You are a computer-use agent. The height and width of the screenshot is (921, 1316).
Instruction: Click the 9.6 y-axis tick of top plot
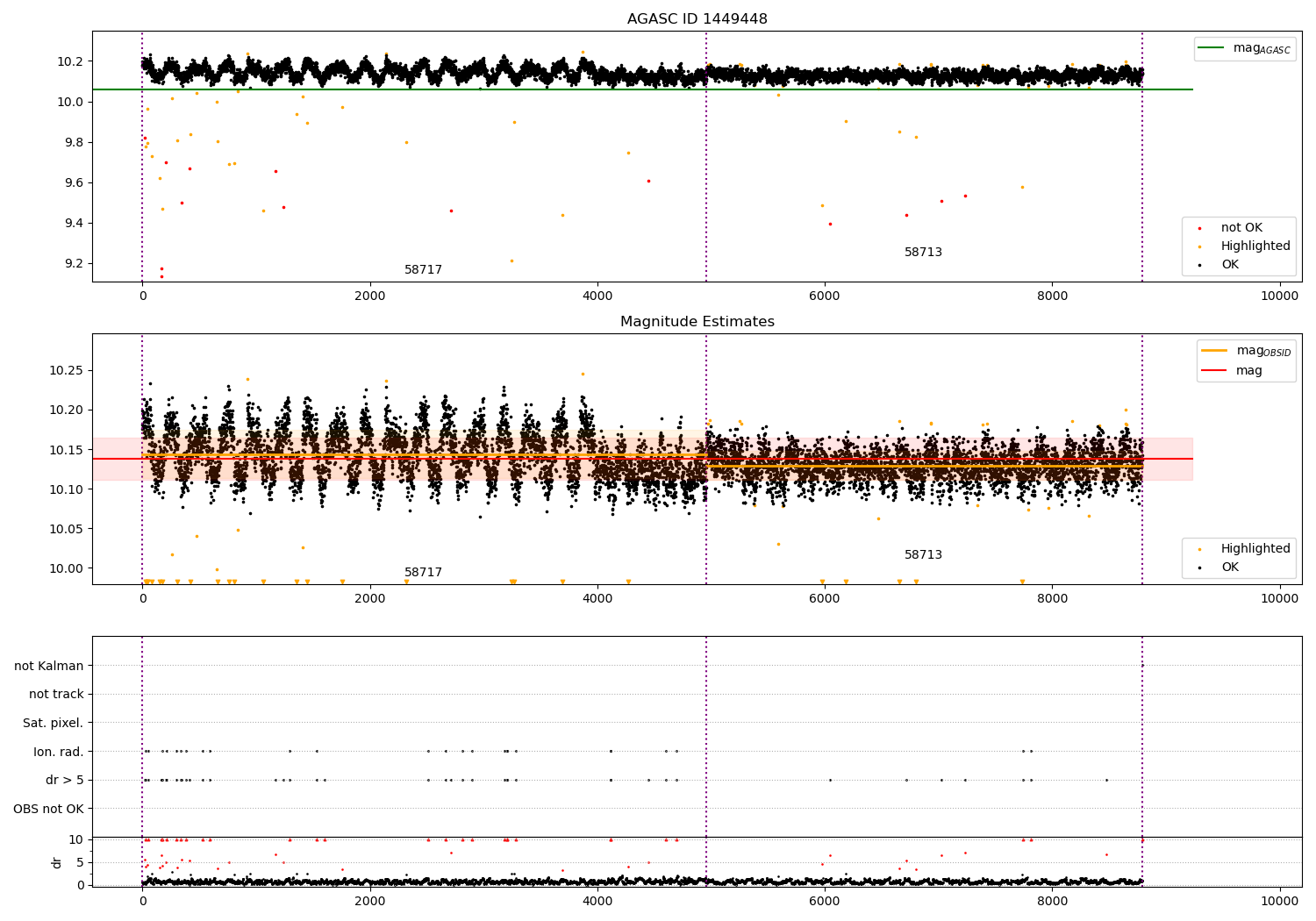coord(75,182)
